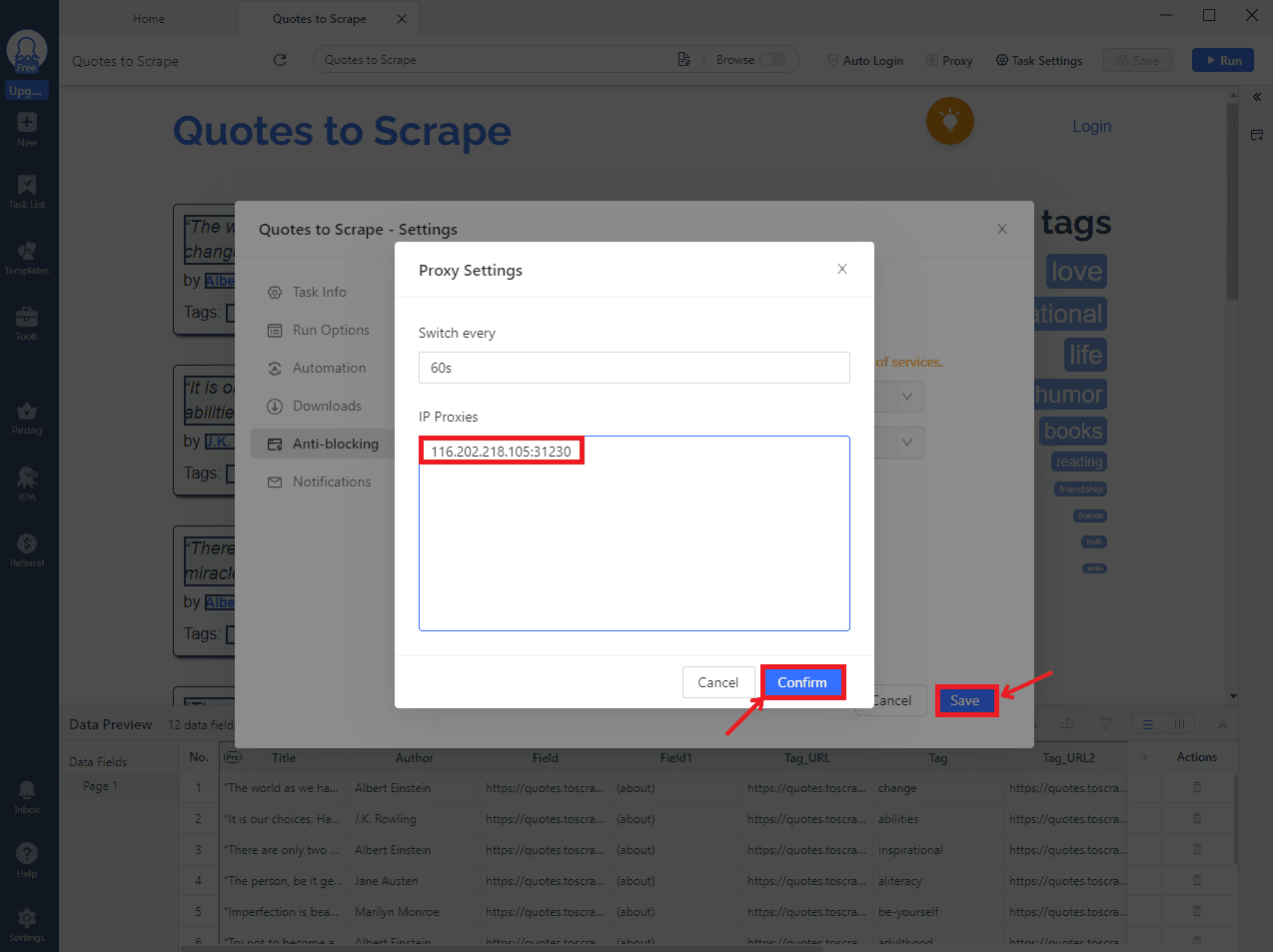Open the Inbox from sidebar
The image size is (1273, 952).
pos(27,794)
